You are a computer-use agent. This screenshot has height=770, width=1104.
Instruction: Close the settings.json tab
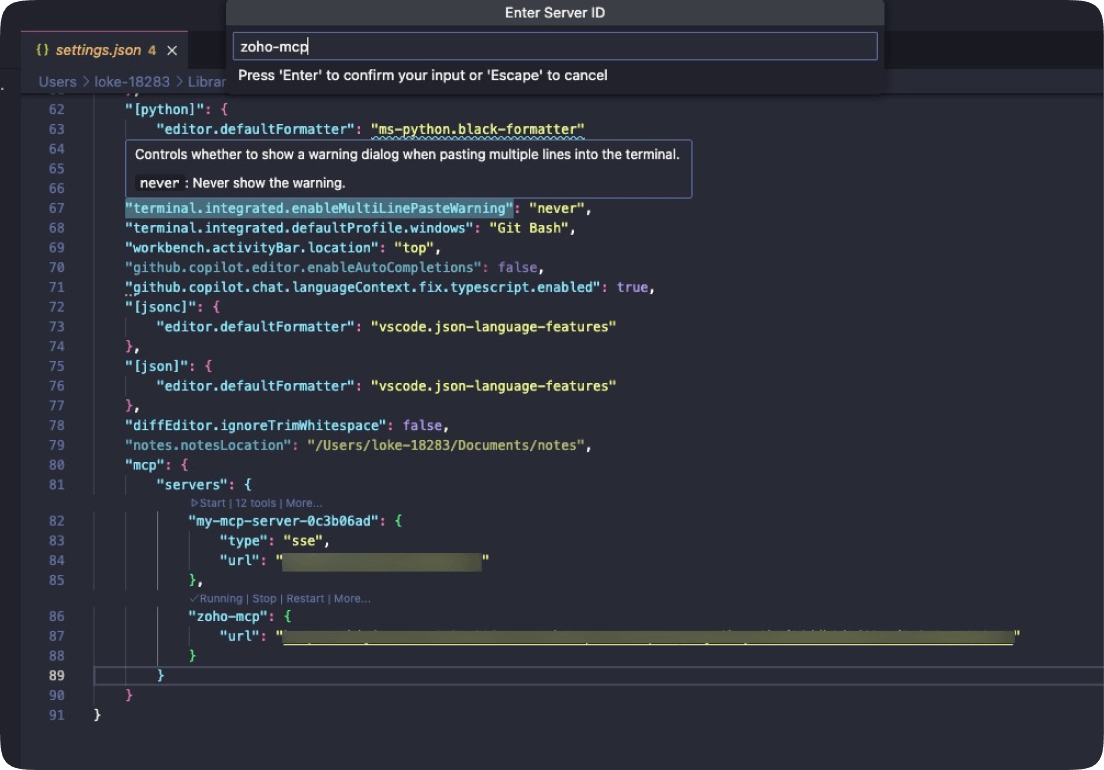click(x=172, y=51)
